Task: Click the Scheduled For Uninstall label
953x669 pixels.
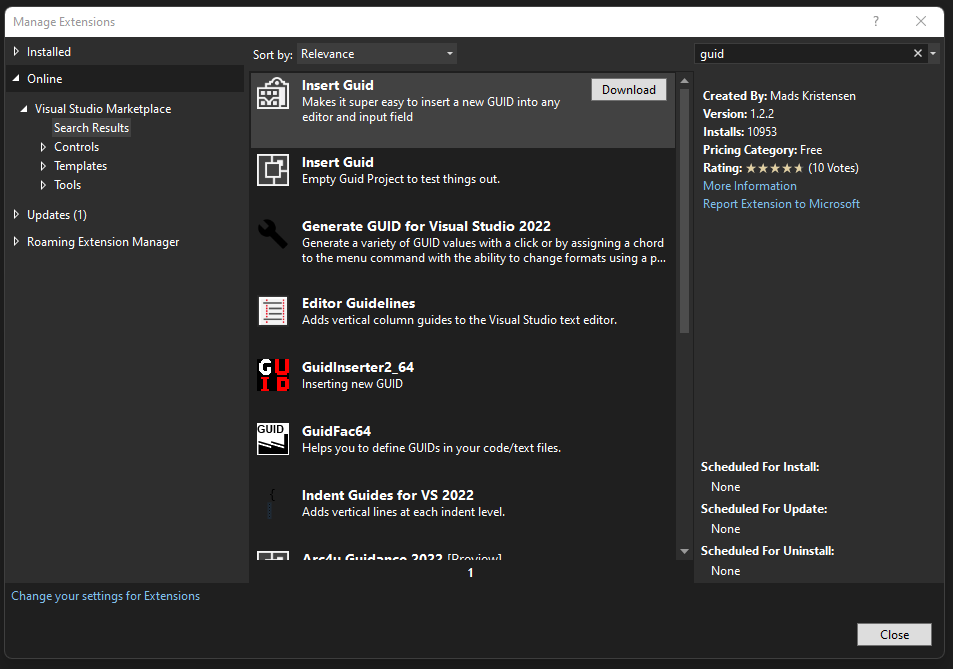Action: pyautogui.click(x=767, y=551)
